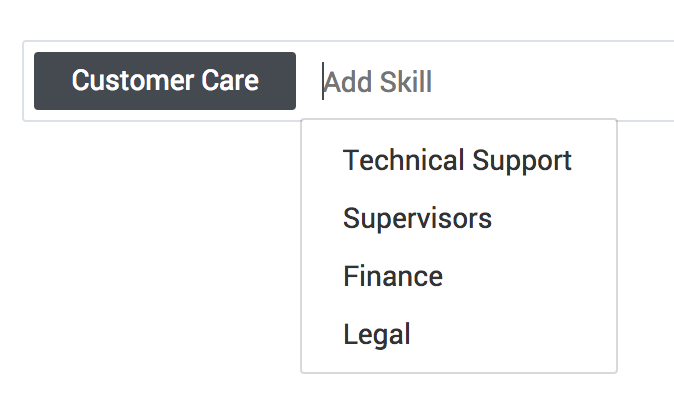Screen dimensions: 674x408
Task: Select the dark Customer Care chip
Action: tap(165, 81)
